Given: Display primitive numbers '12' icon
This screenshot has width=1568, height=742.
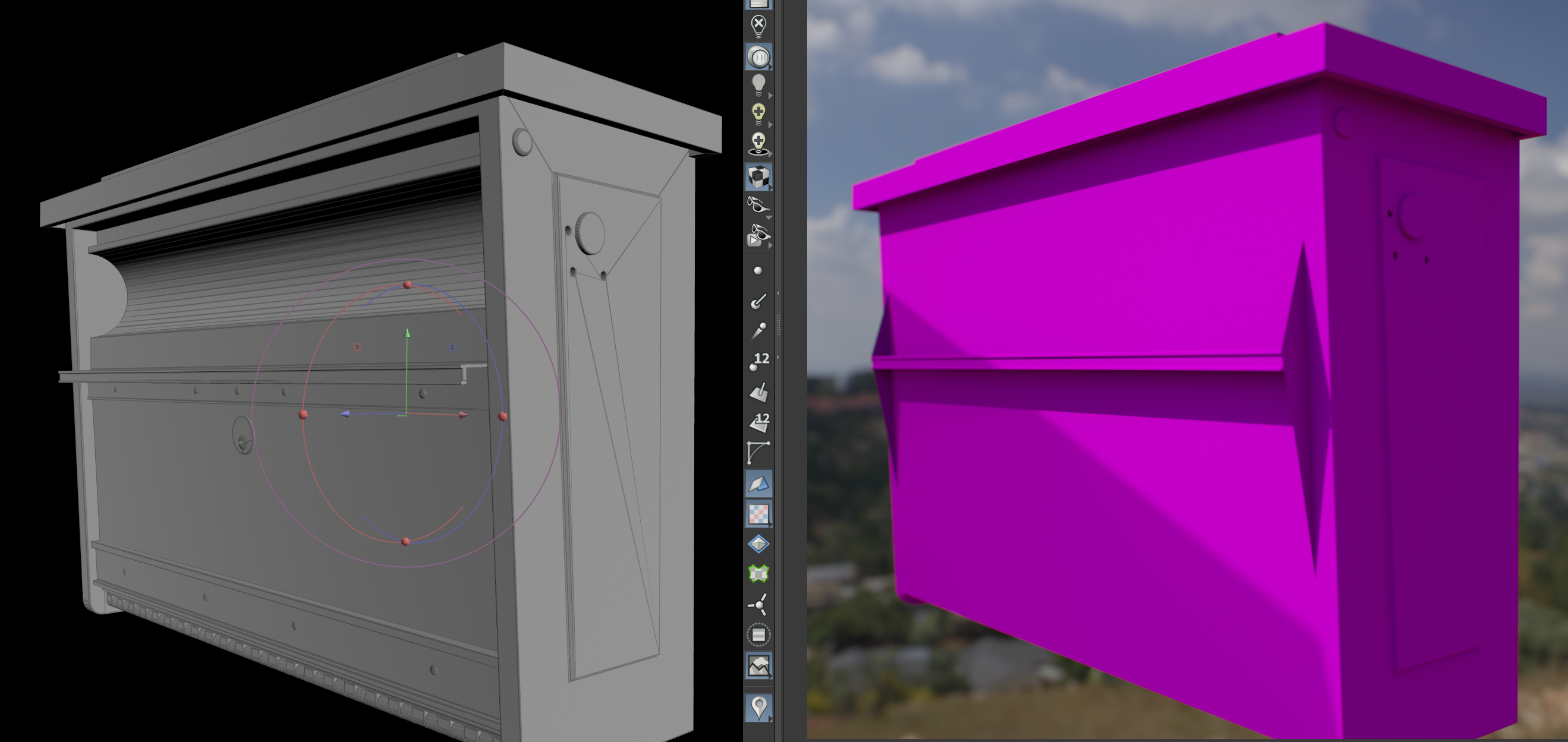Looking at the screenshot, I should [x=759, y=421].
